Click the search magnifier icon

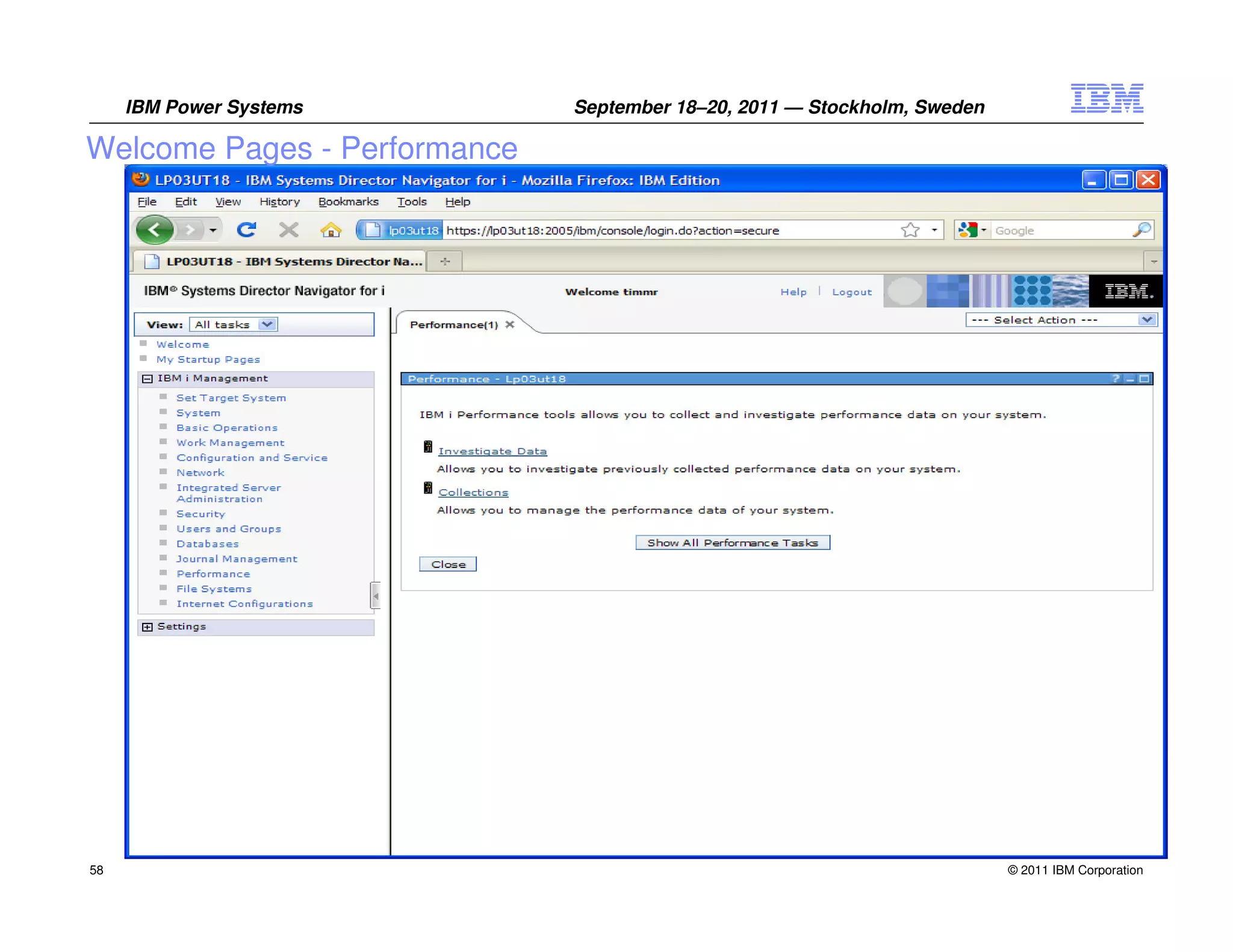(1141, 230)
